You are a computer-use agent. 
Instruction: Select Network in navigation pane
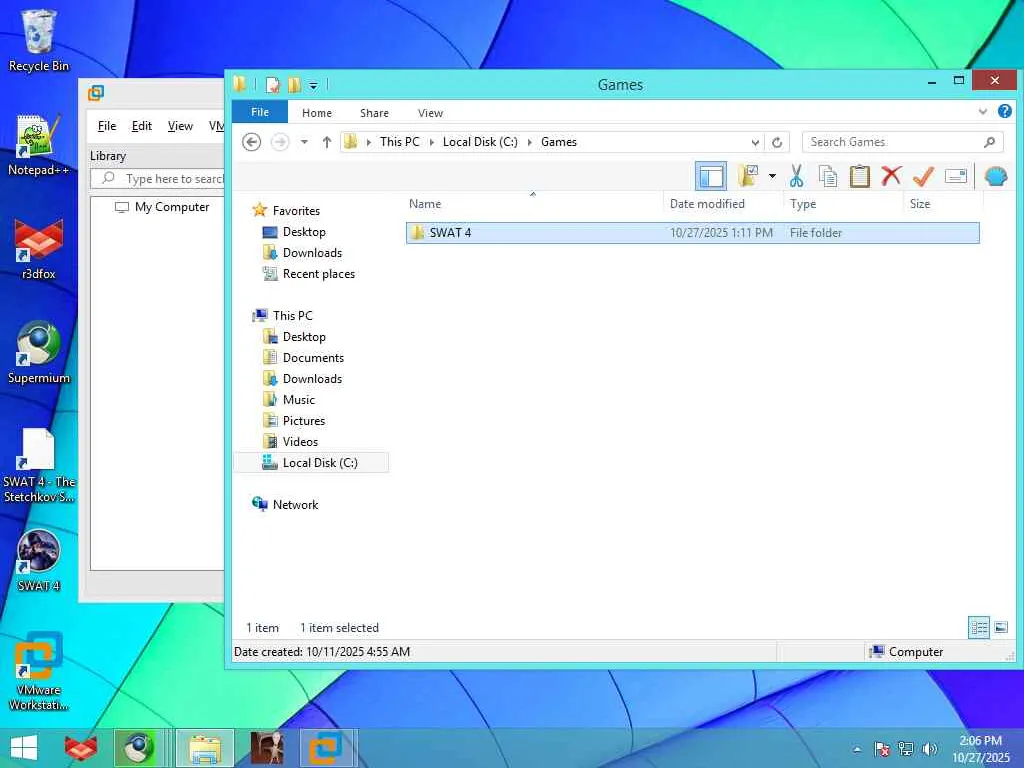295,504
